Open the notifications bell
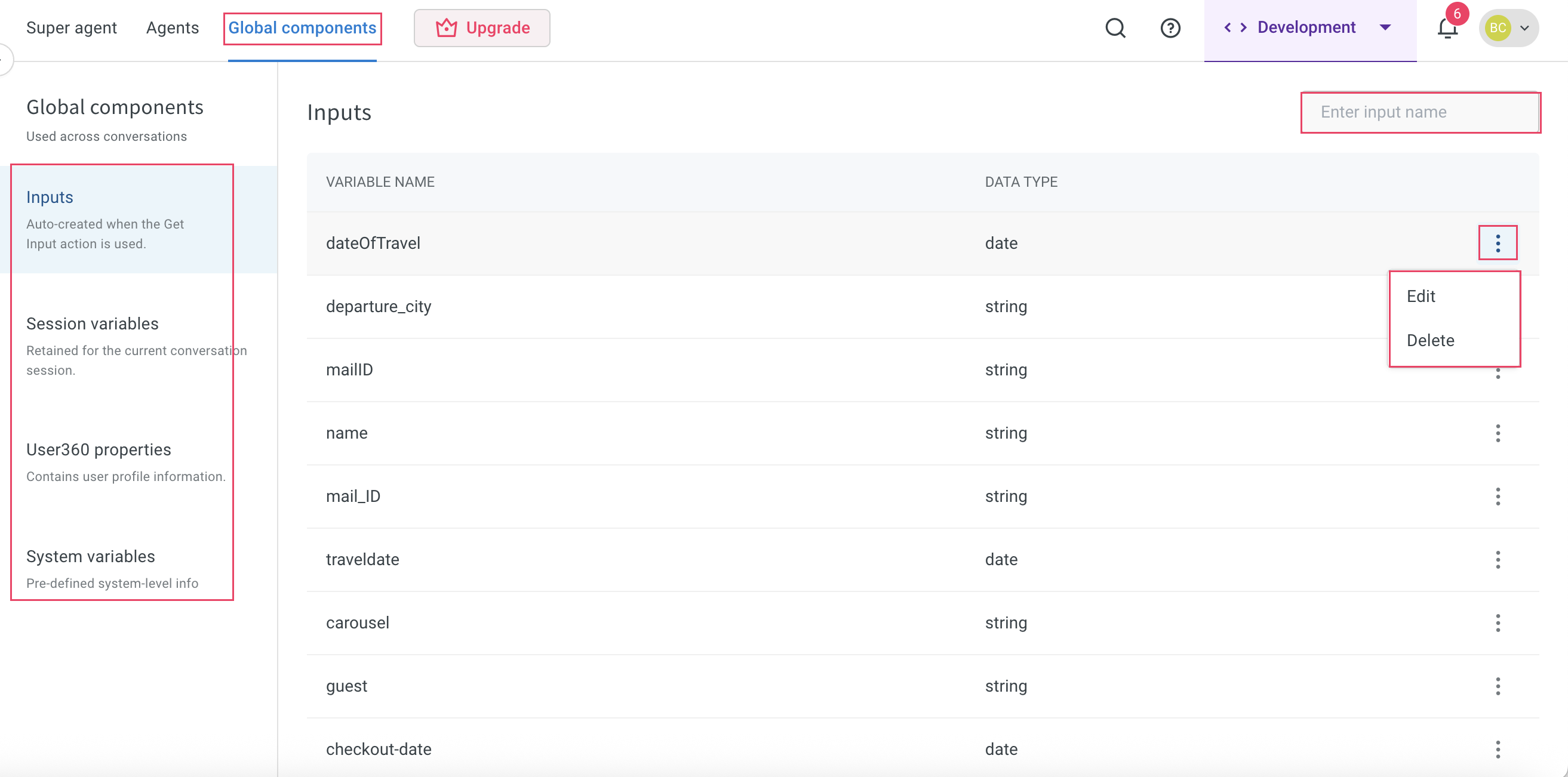This screenshot has height=777, width=1568. tap(1447, 28)
